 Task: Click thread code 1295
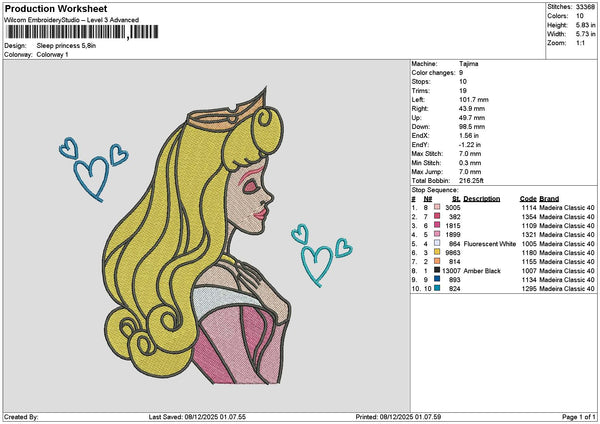pyautogui.click(x=529, y=289)
